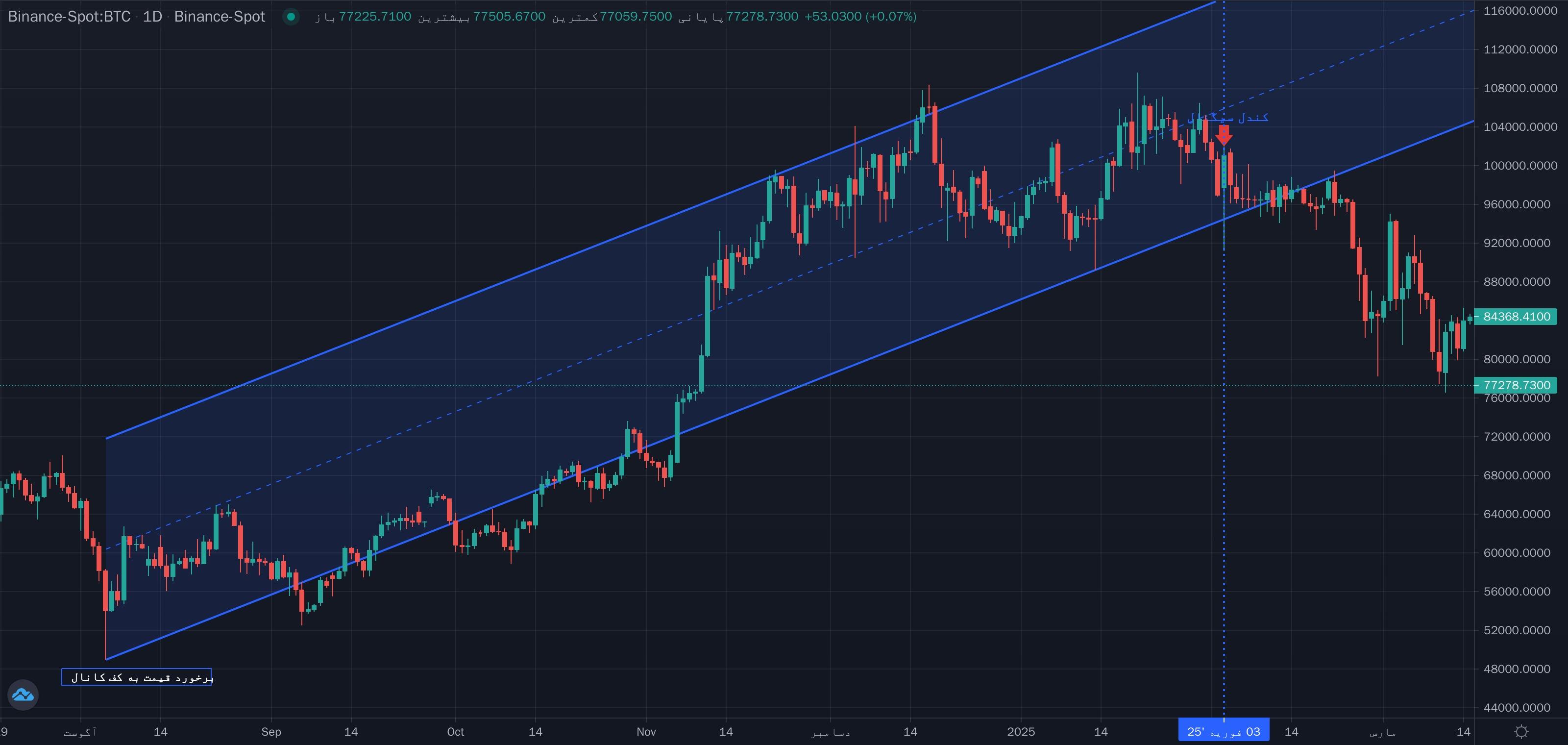Click the green market status dot
The width and height of the screenshot is (1568, 745).
tap(291, 17)
